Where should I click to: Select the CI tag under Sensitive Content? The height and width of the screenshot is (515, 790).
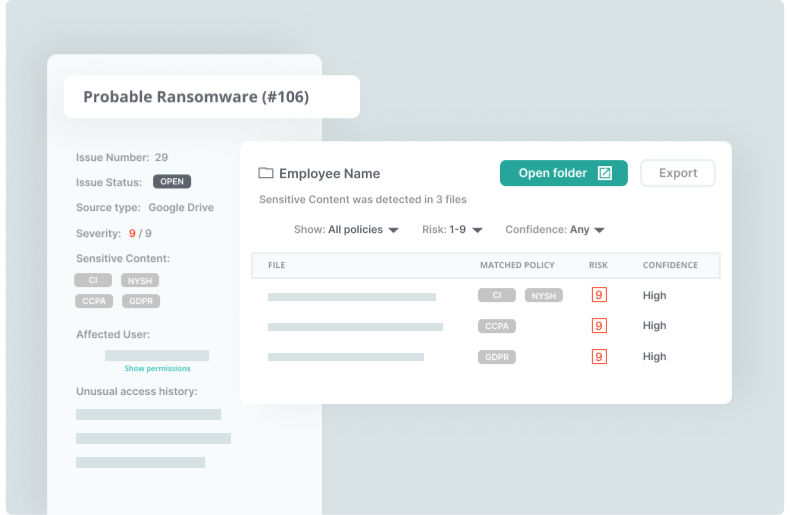(93, 280)
